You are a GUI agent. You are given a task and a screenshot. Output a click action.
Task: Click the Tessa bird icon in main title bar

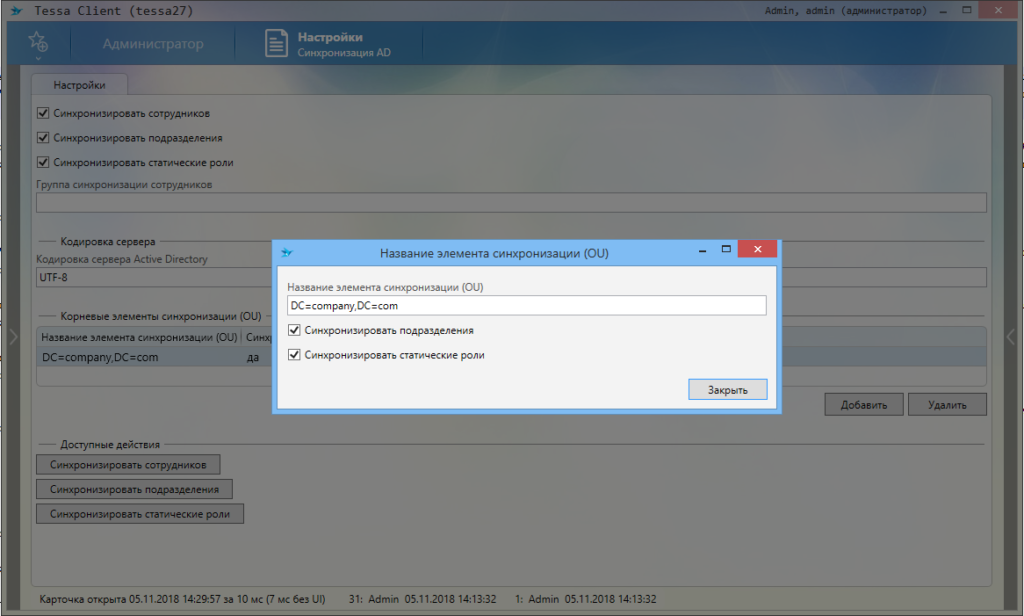click(15, 11)
